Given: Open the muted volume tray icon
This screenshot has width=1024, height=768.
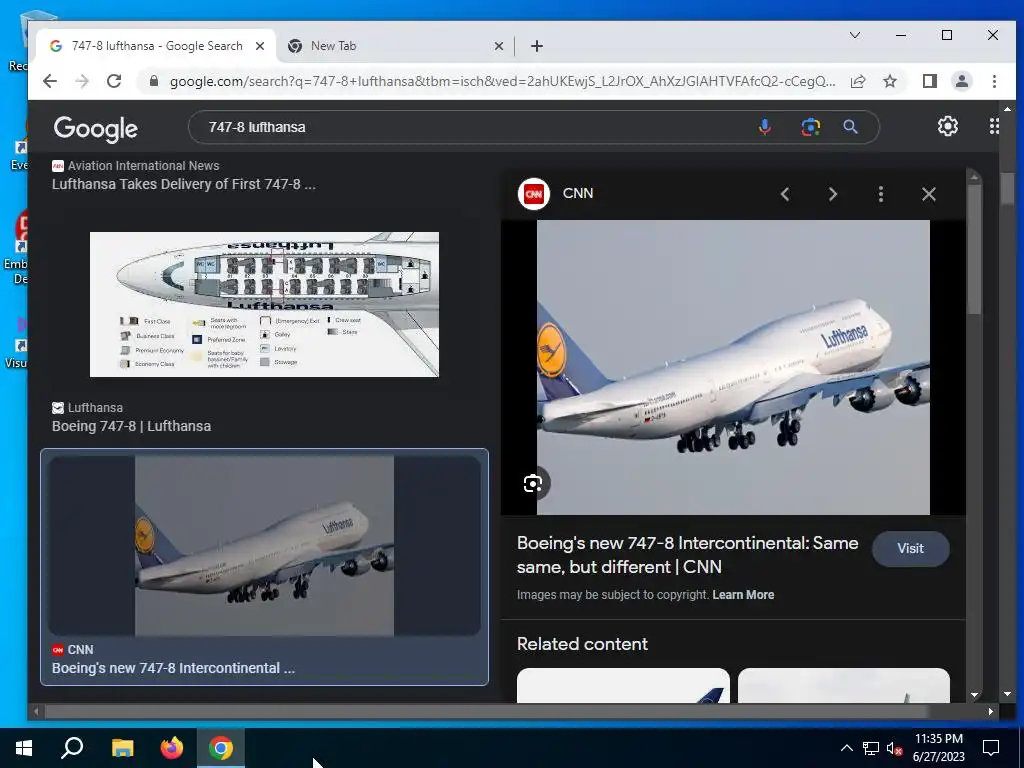Looking at the screenshot, I should [894, 748].
